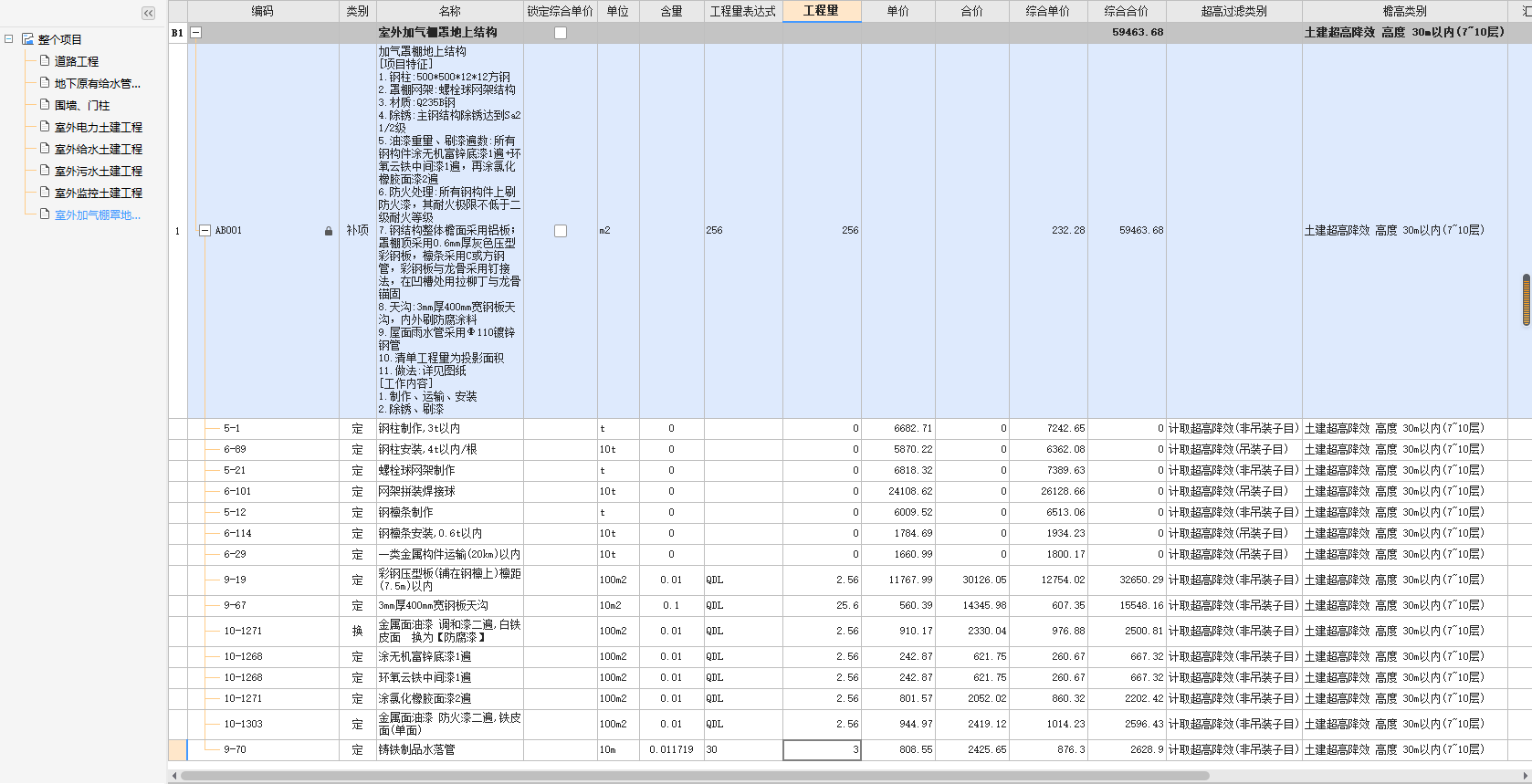Click the 编码 column header
This screenshot has width=1532, height=784.
coord(263,11)
